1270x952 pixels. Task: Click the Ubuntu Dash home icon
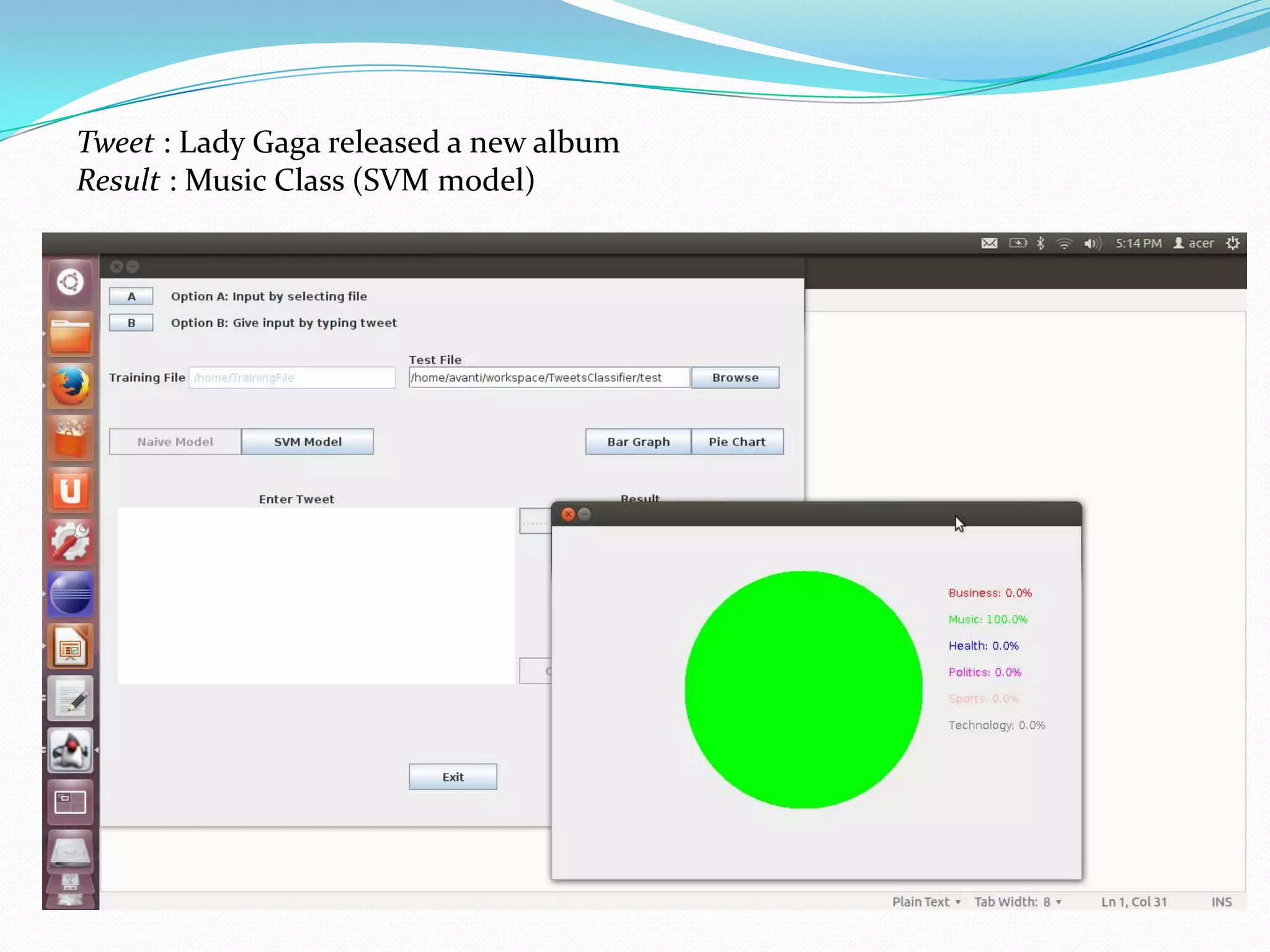point(70,283)
